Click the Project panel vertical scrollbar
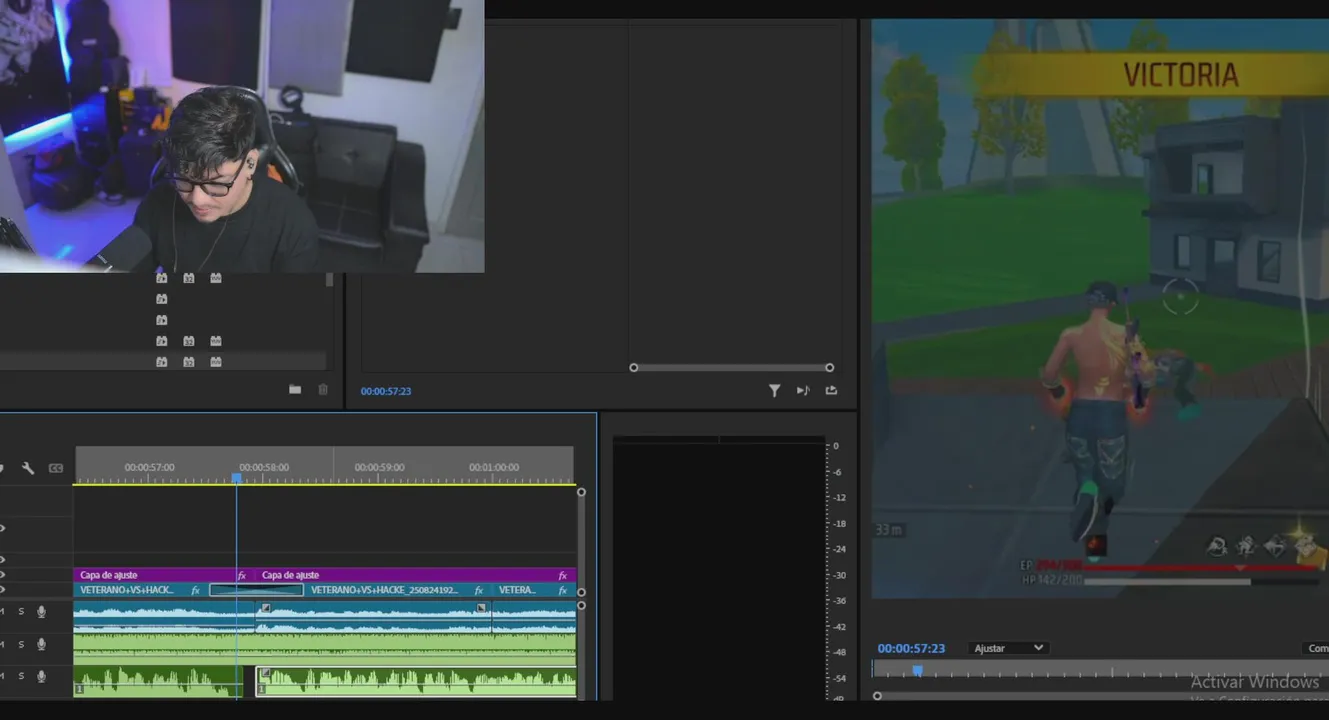Image resolution: width=1329 pixels, height=720 pixels. [x=330, y=280]
